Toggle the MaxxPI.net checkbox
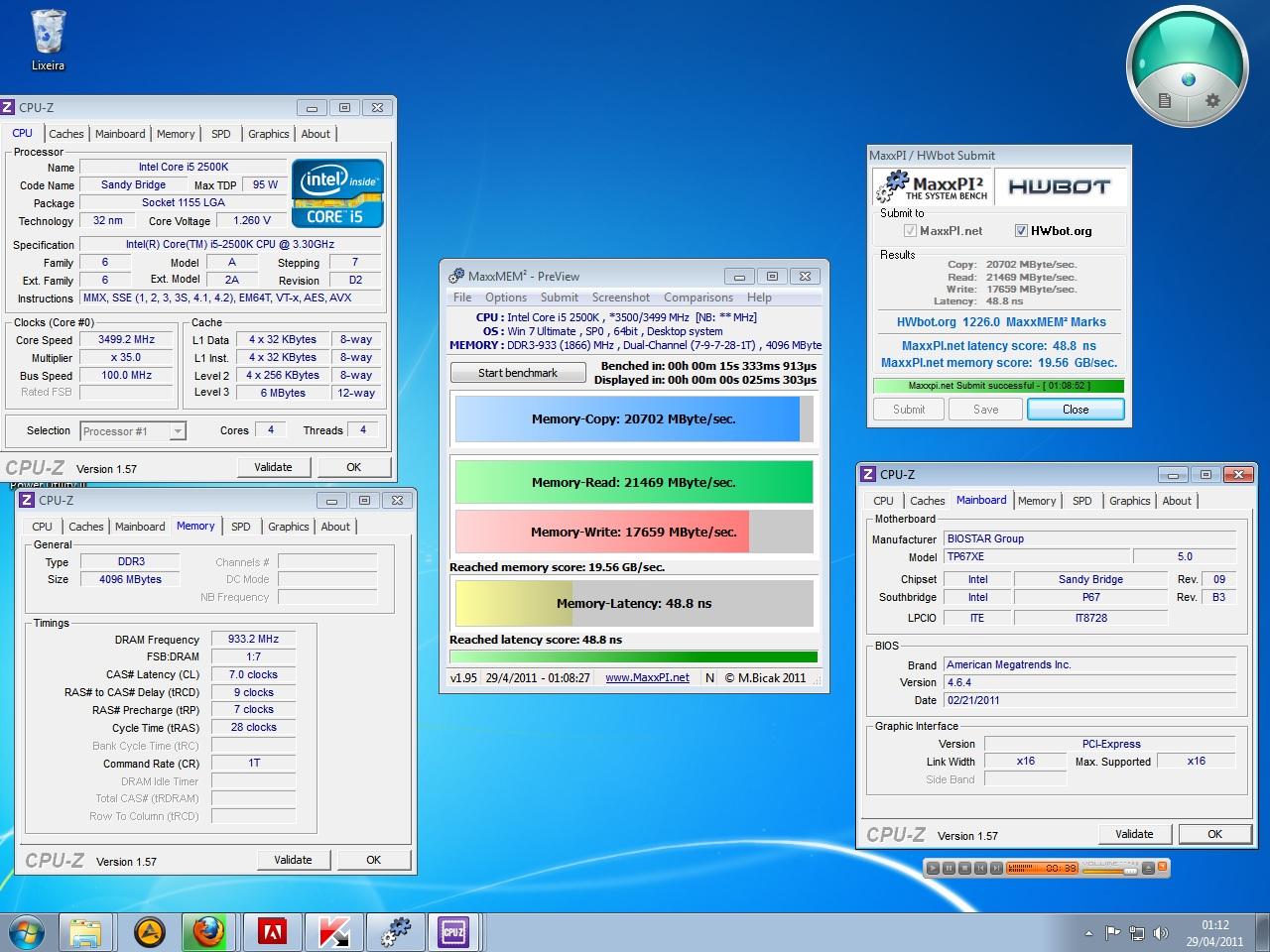This screenshot has height=952, width=1270. (910, 231)
